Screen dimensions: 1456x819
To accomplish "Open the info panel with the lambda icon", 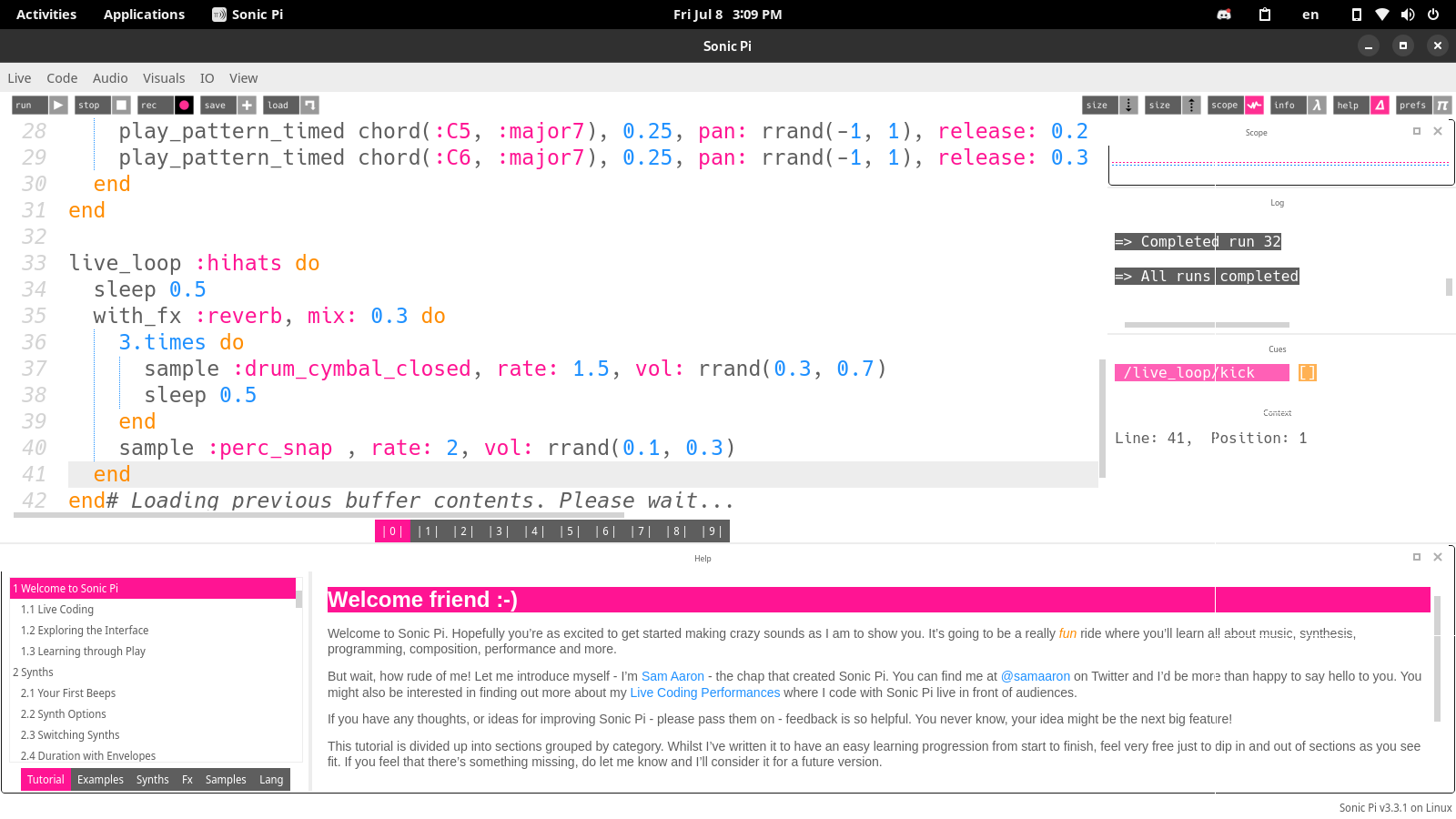I will coord(1317,105).
